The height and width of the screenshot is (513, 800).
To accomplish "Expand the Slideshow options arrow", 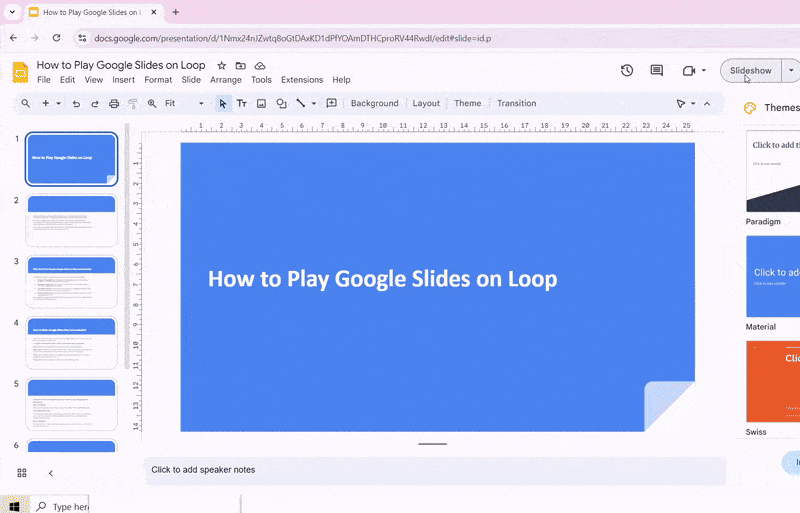I will click(791, 71).
